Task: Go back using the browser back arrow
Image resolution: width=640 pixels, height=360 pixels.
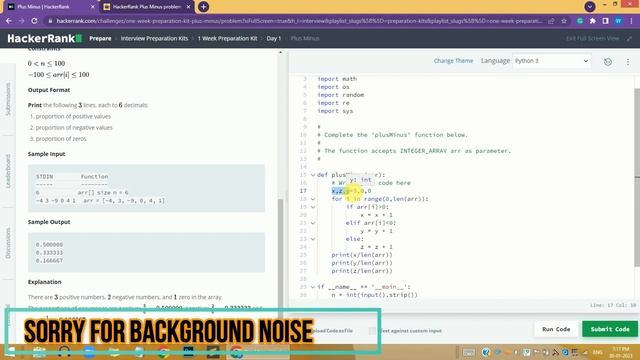Action: 9,21
